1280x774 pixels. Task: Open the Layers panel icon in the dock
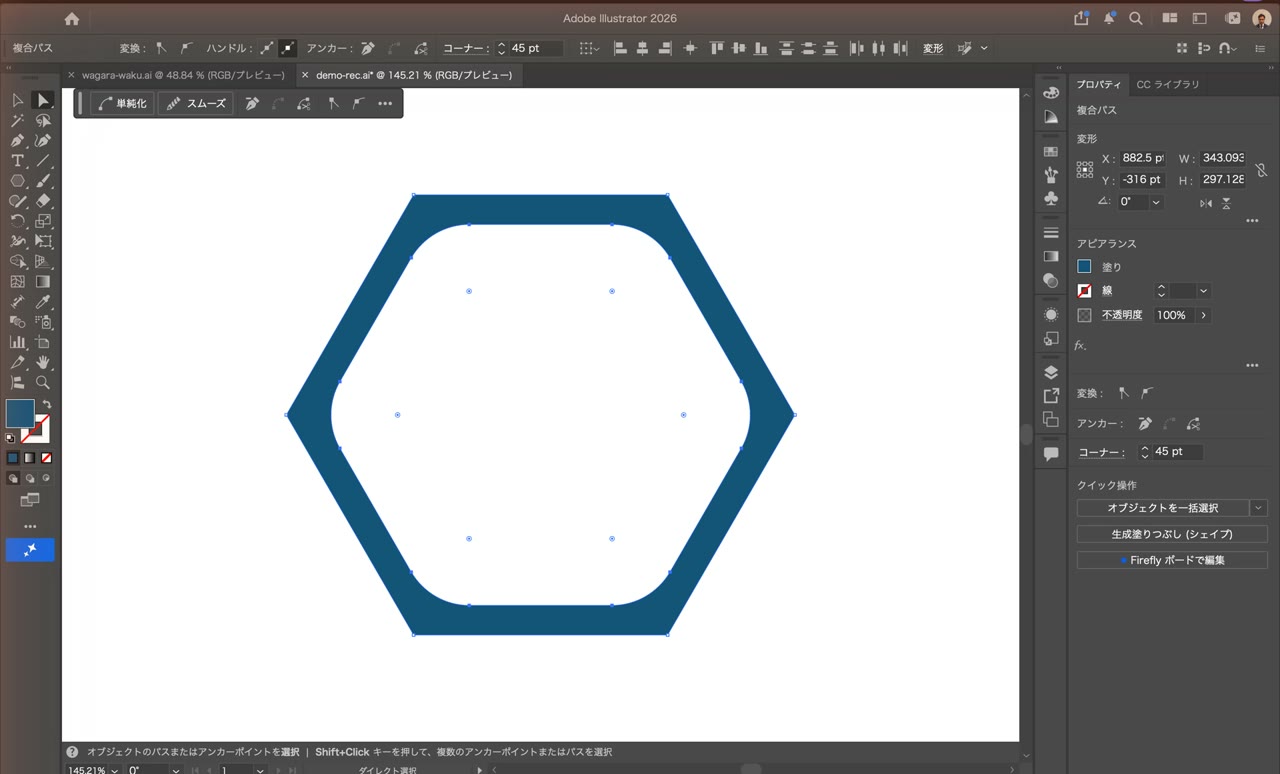pyautogui.click(x=1051, y=372)
